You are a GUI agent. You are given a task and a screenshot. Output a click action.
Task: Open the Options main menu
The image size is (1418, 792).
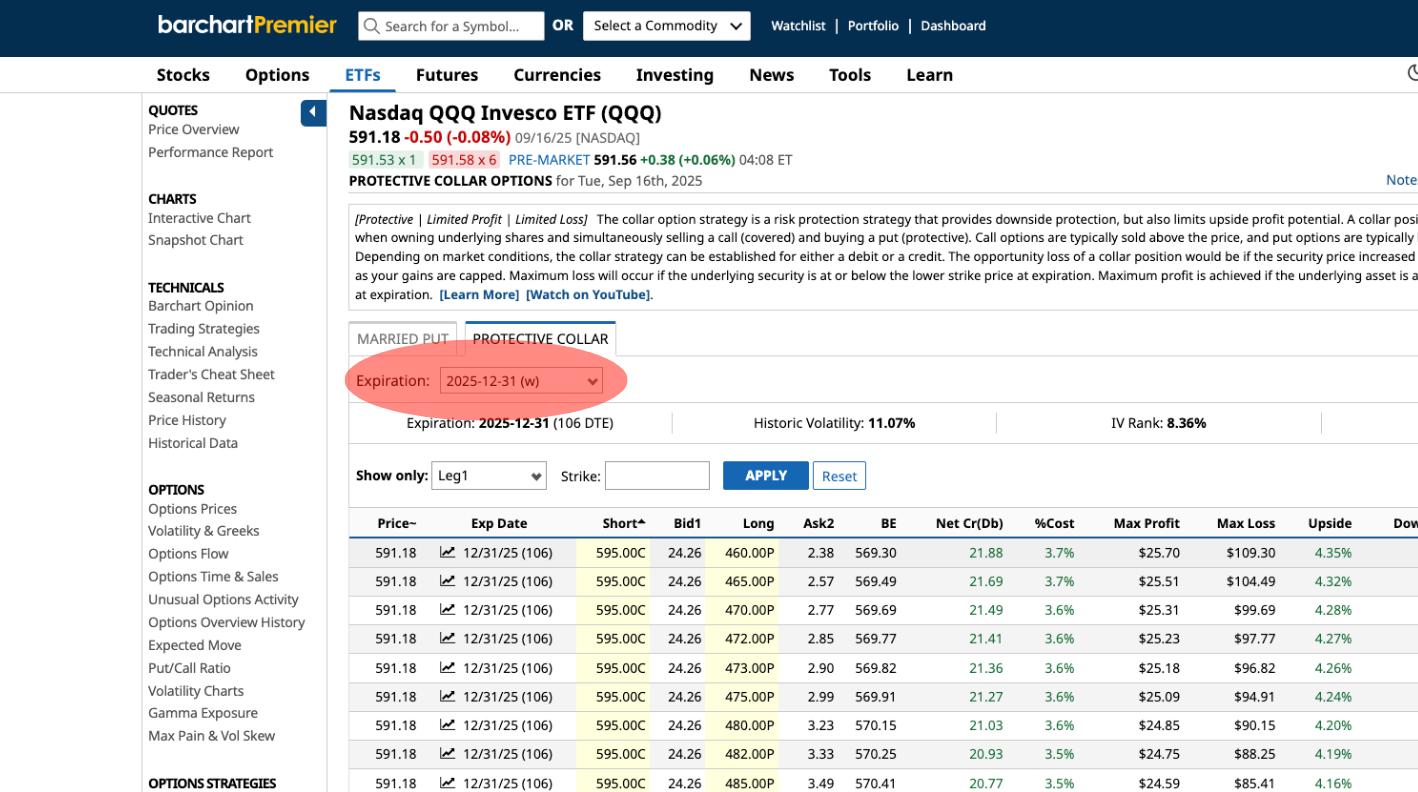(x=277, y=75)
